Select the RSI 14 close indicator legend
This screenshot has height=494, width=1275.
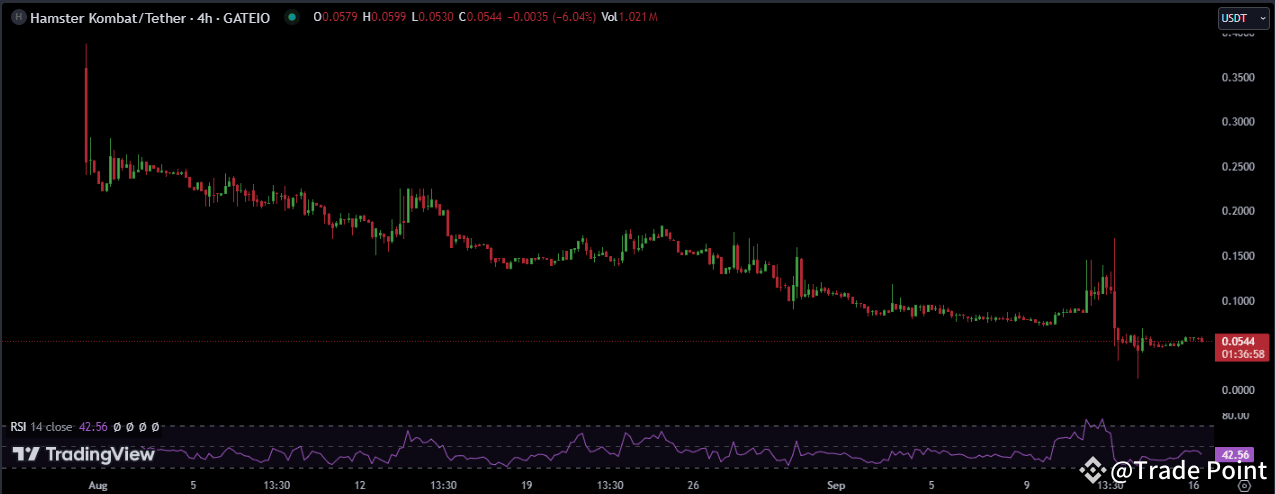(x=42, y=427)
